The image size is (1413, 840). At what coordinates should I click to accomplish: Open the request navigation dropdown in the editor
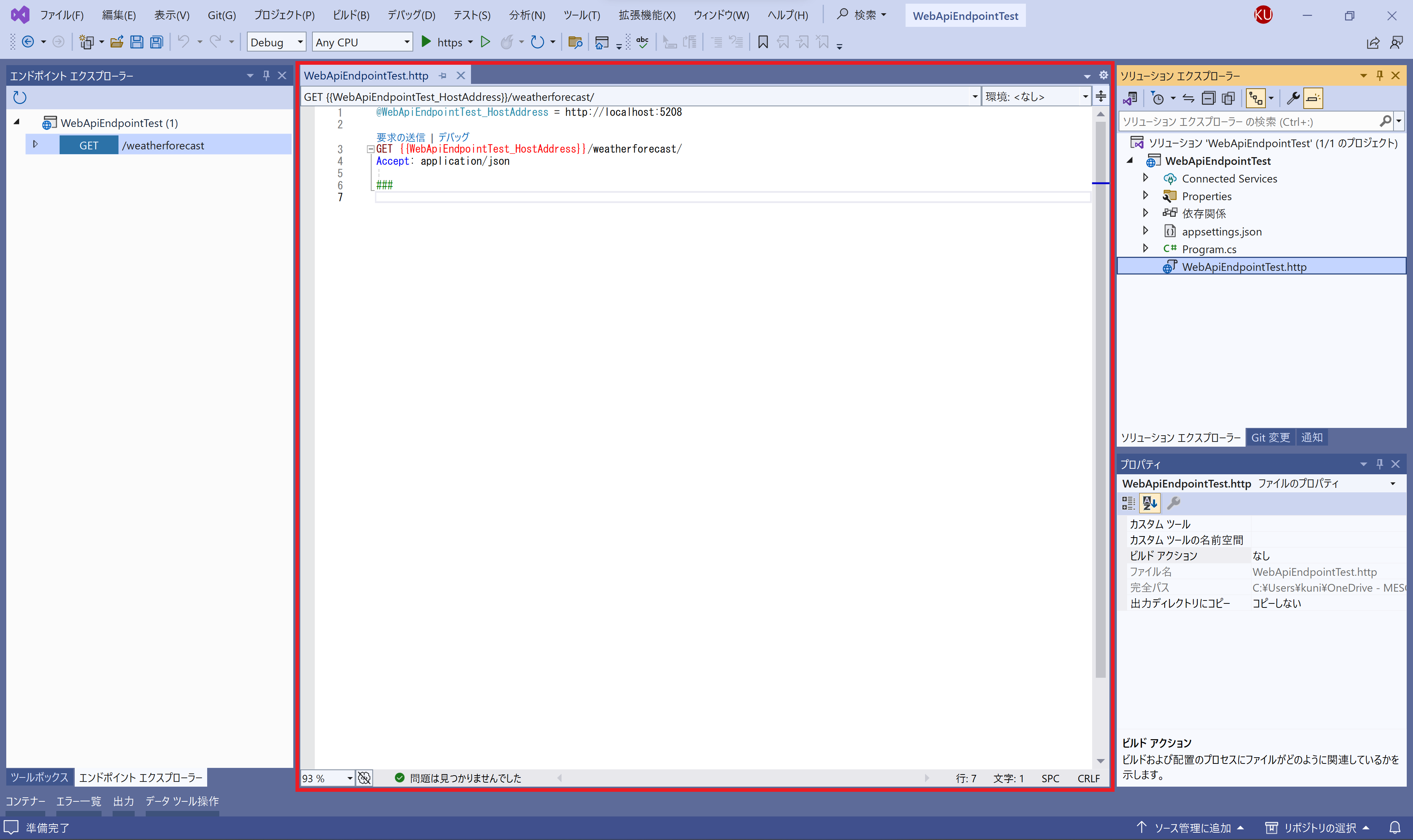point(640,96)
